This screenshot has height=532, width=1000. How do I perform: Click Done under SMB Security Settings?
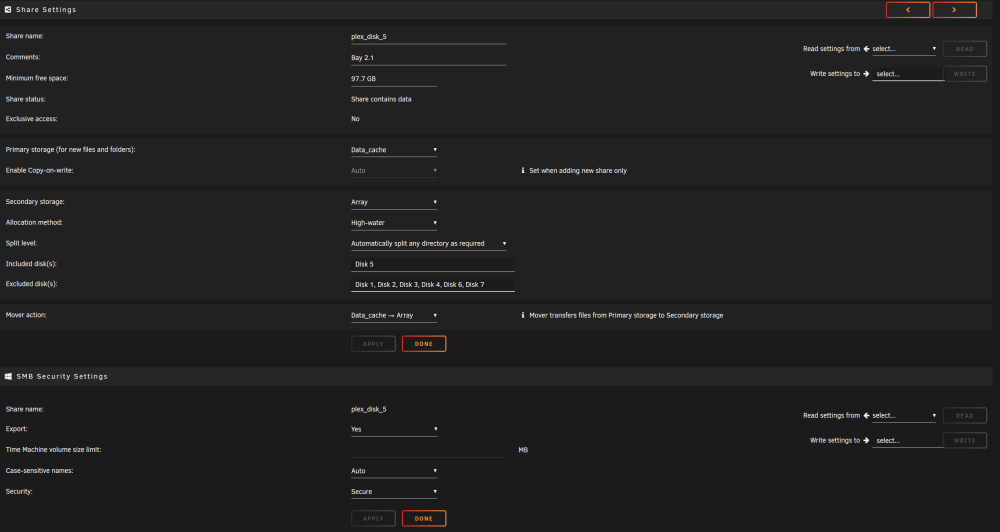(x=424, y=519)
